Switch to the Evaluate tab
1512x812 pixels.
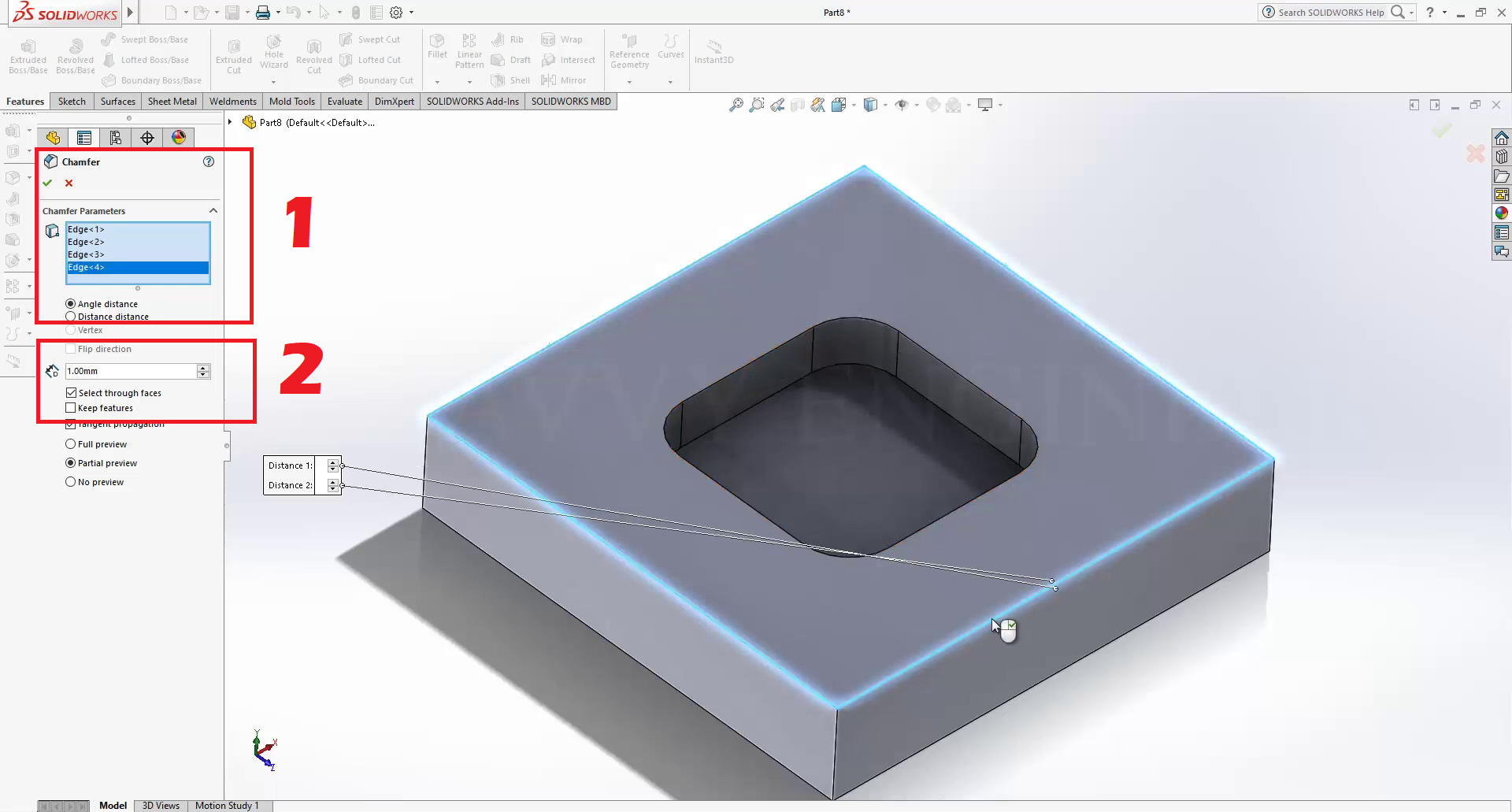[x=344, y=102]
